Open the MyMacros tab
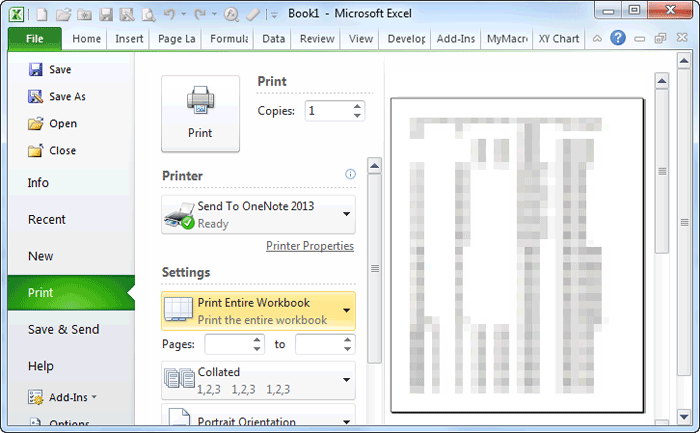This screenshot has width=700, height=433. point(507,39)
